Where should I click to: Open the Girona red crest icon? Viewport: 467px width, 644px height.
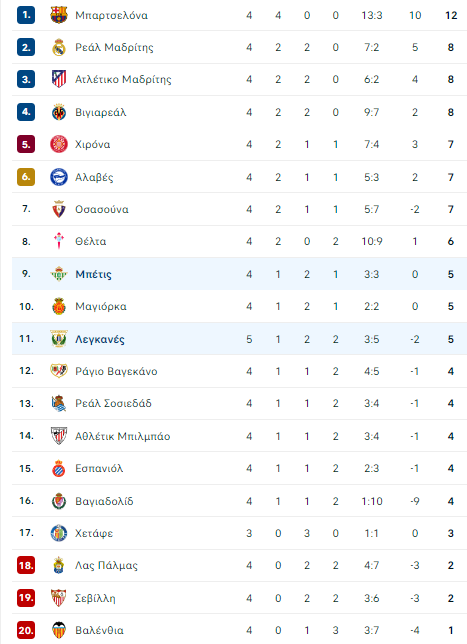(59, 144)
